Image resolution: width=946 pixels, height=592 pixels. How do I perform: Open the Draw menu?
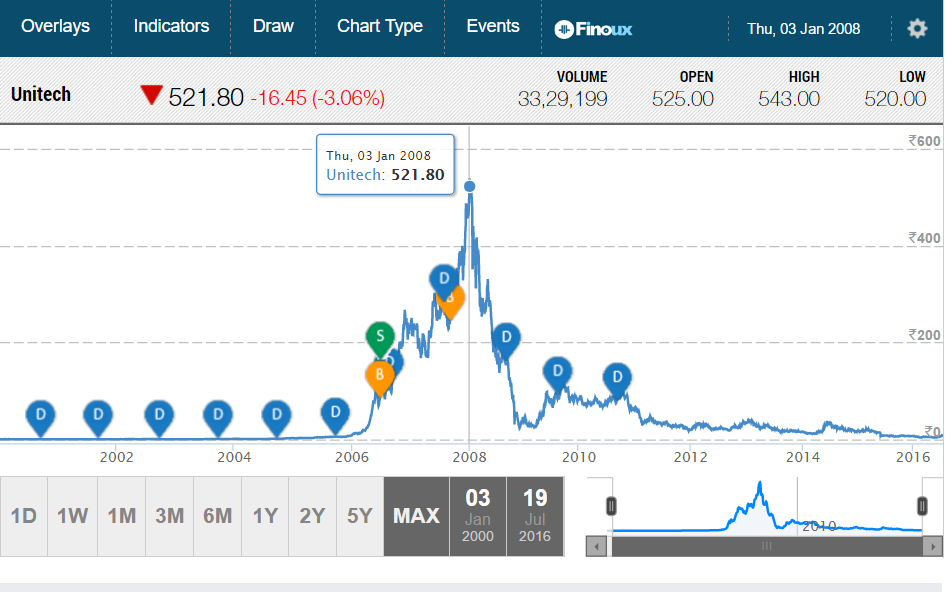273,27
